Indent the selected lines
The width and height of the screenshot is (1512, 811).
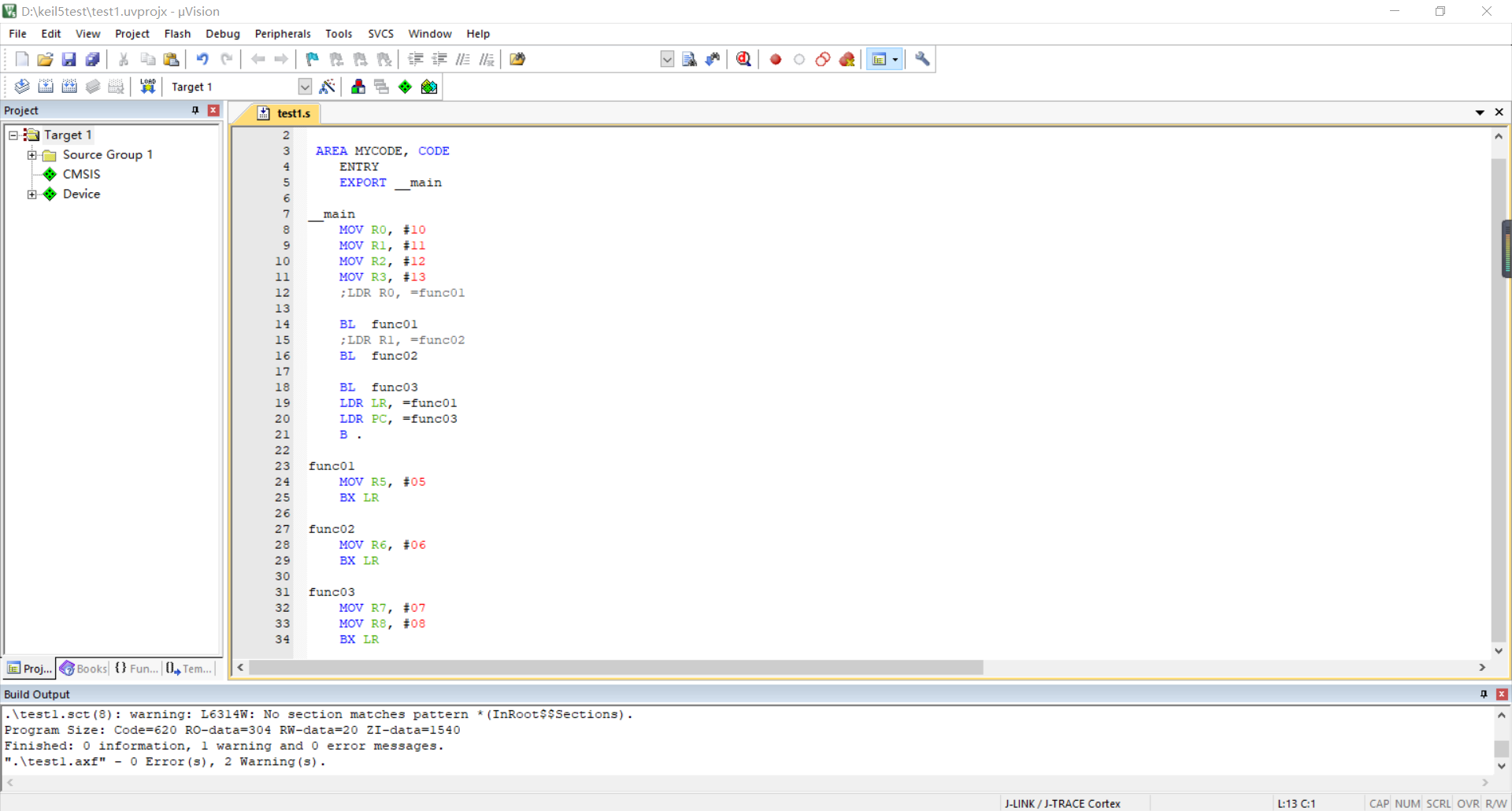coord(416,59)
